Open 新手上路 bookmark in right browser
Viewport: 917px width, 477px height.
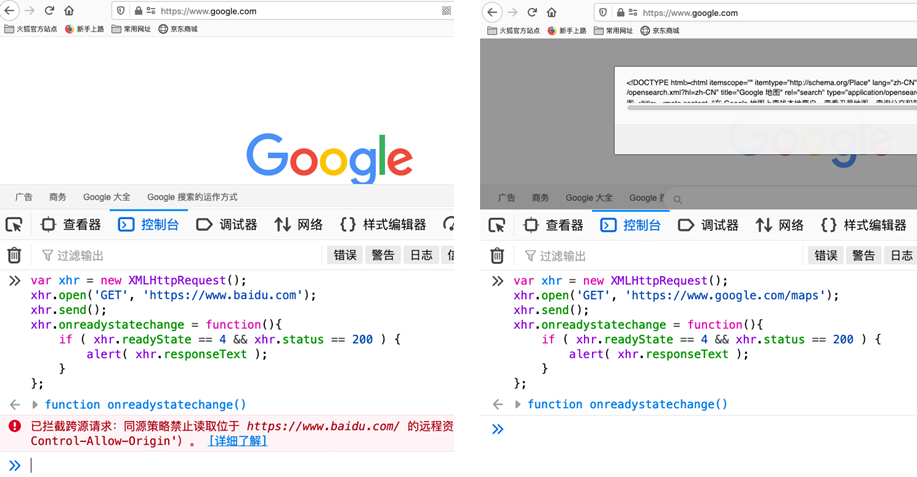(567, 30)
